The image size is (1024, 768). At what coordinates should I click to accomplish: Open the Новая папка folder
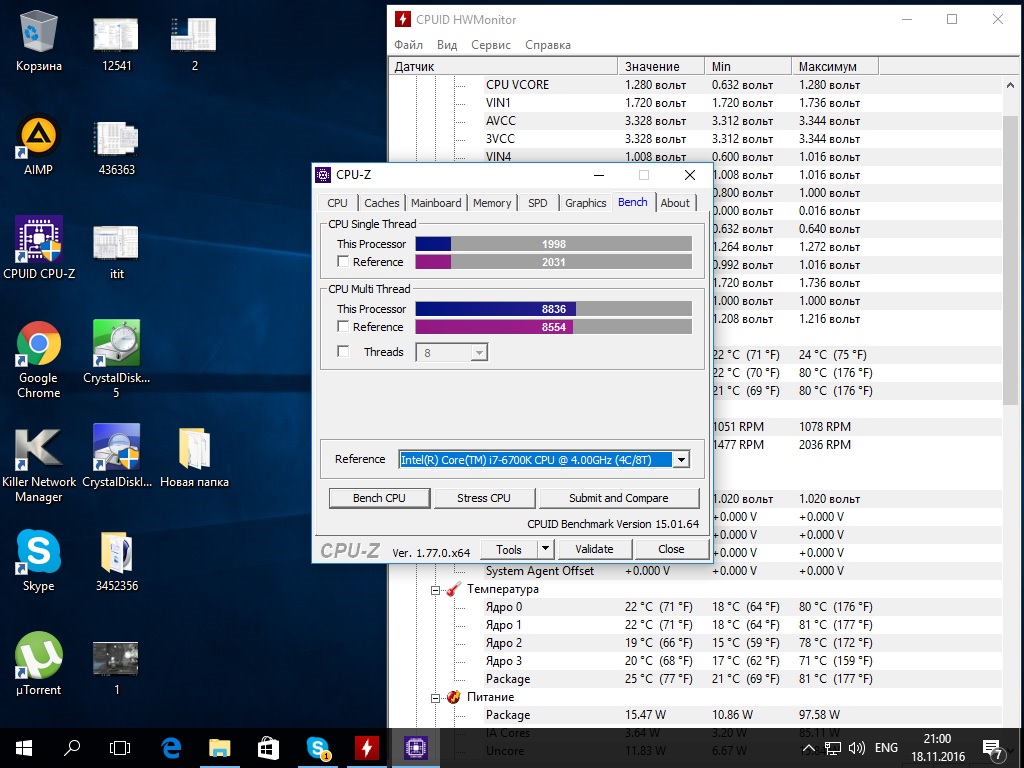pos(194,457)
